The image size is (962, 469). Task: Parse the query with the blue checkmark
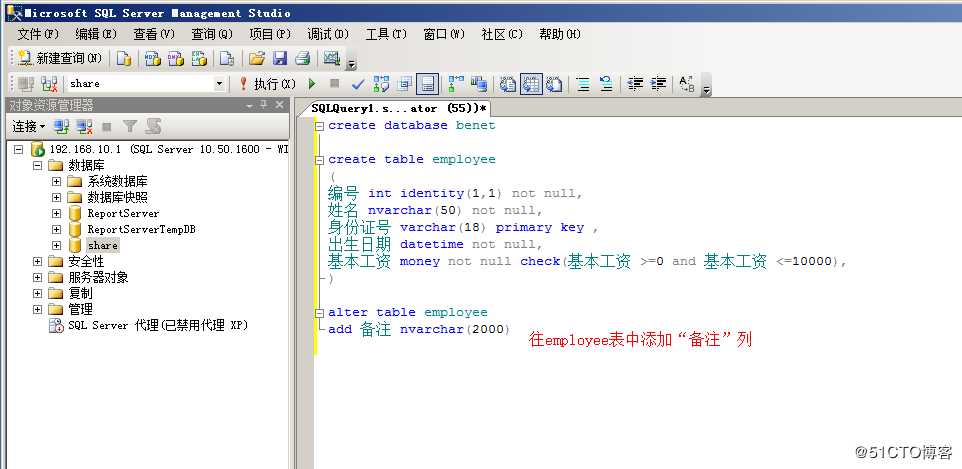pos(358,84)
